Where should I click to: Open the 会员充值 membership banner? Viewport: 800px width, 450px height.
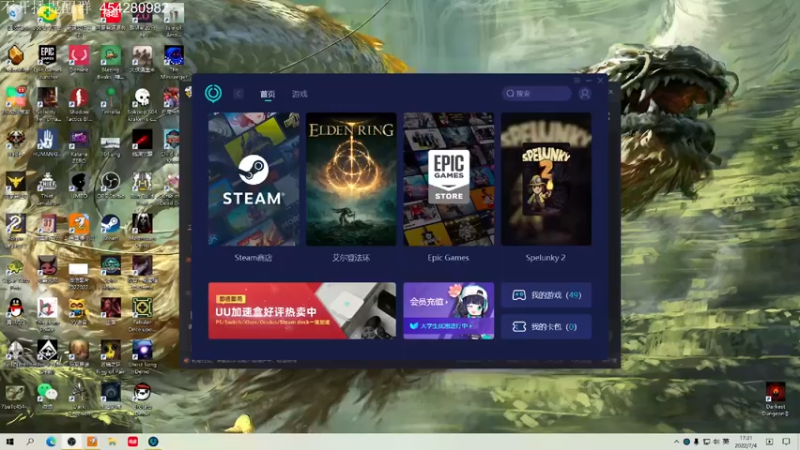point(448,311)
